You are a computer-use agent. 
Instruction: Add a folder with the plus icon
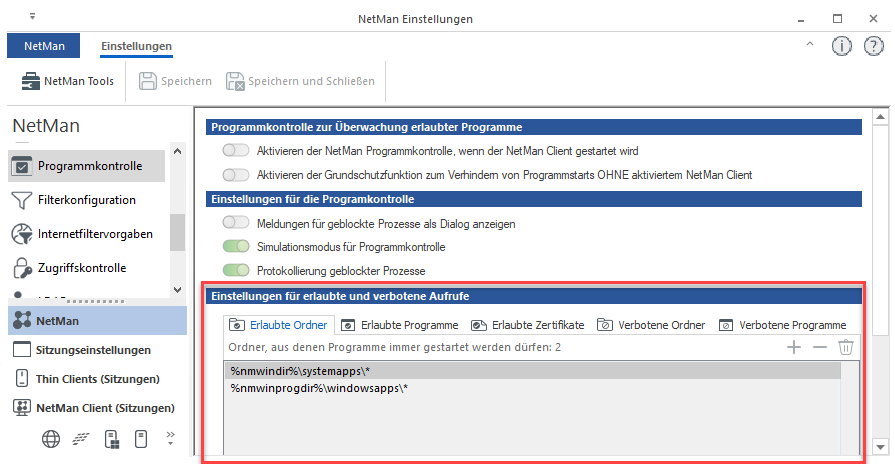(x=793, y=347)
